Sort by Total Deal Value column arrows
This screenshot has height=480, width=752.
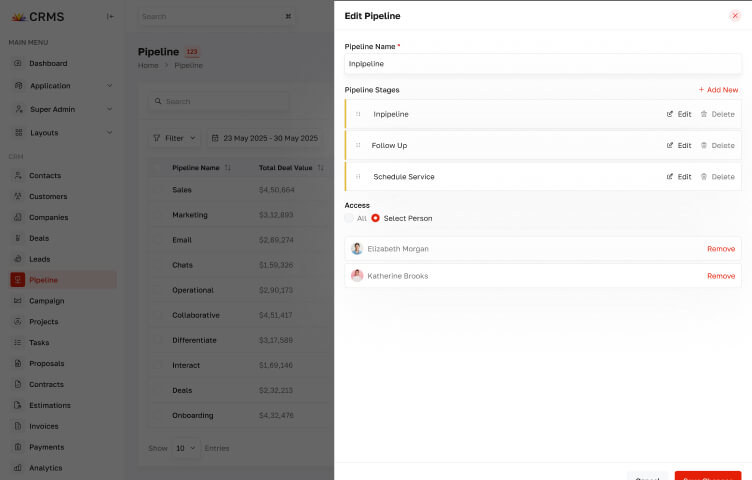point(321,168)
